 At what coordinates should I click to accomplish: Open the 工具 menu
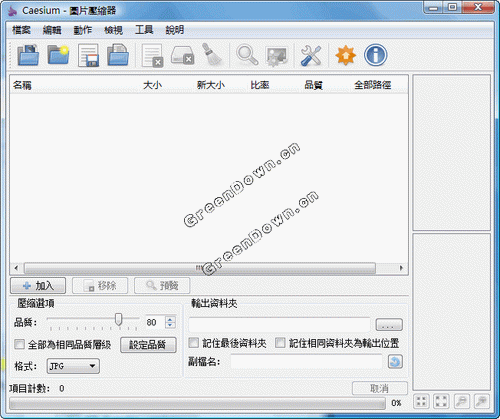144,30
